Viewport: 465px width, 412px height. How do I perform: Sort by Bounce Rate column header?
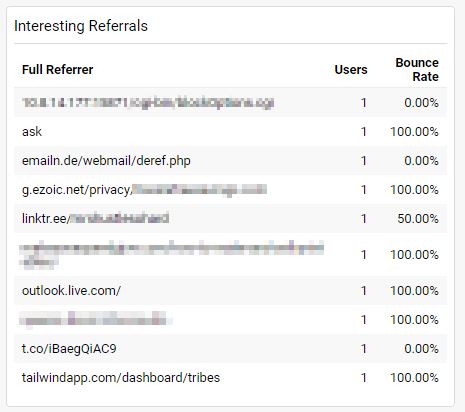pos(417,70)
